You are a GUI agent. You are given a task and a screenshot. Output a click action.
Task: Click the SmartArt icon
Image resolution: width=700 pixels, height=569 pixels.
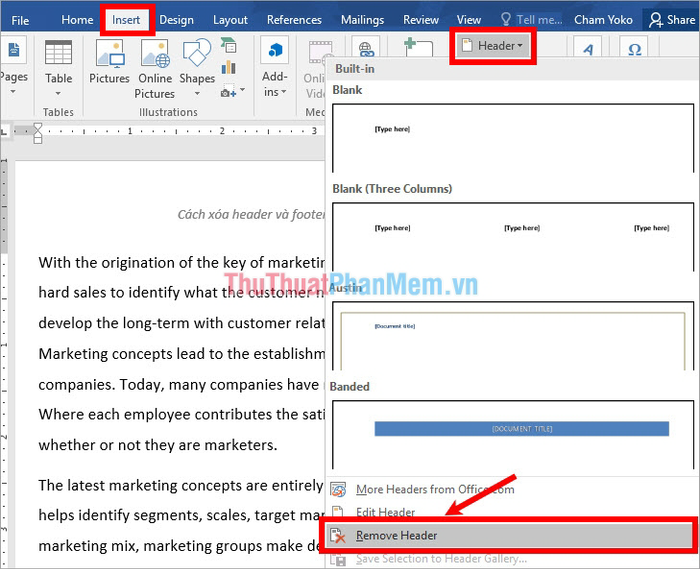pos(229,46)
